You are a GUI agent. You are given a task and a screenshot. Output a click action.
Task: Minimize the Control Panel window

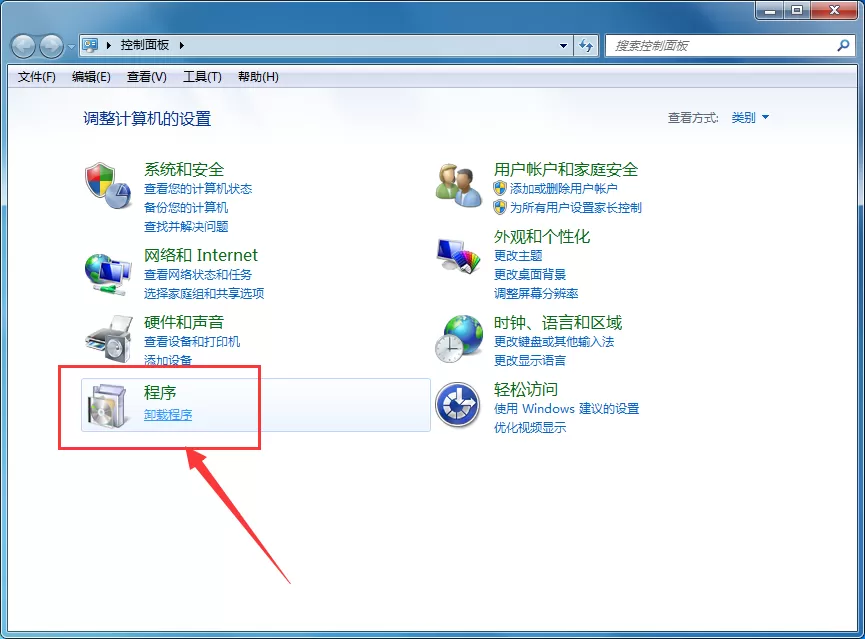(x=770, y=10)
